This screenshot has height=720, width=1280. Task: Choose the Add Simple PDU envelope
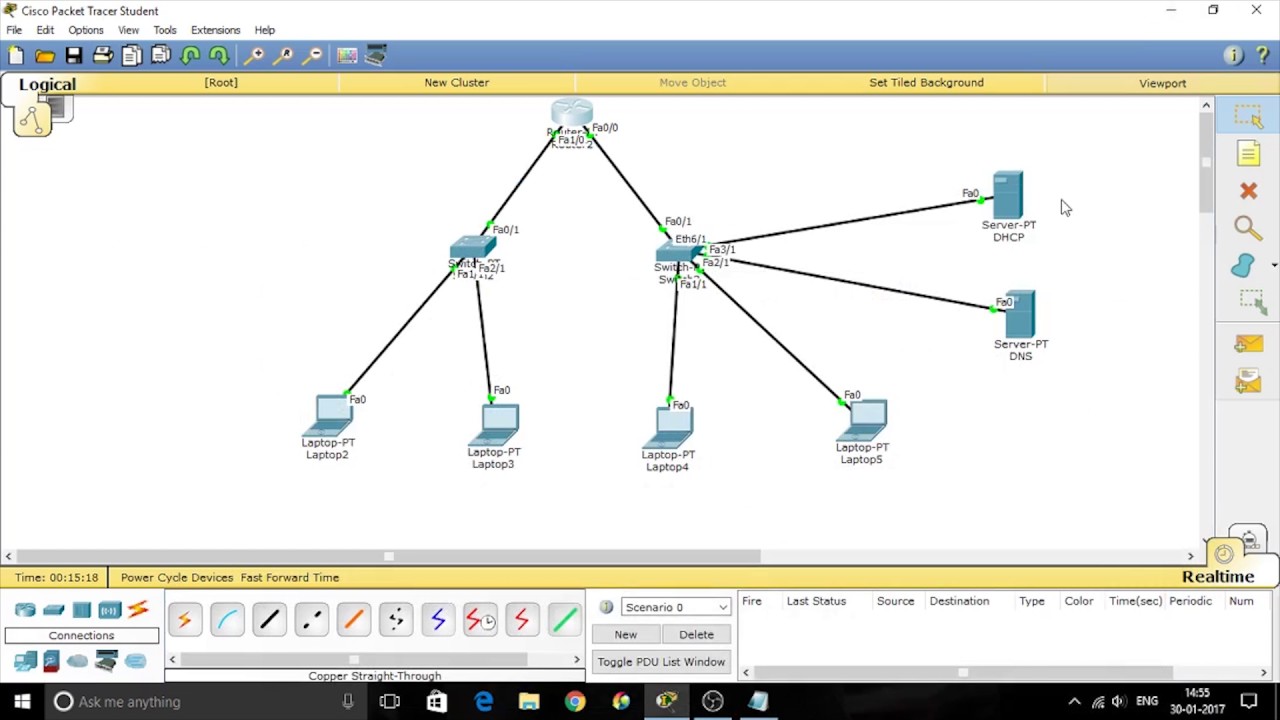(x=1248, y=344)
